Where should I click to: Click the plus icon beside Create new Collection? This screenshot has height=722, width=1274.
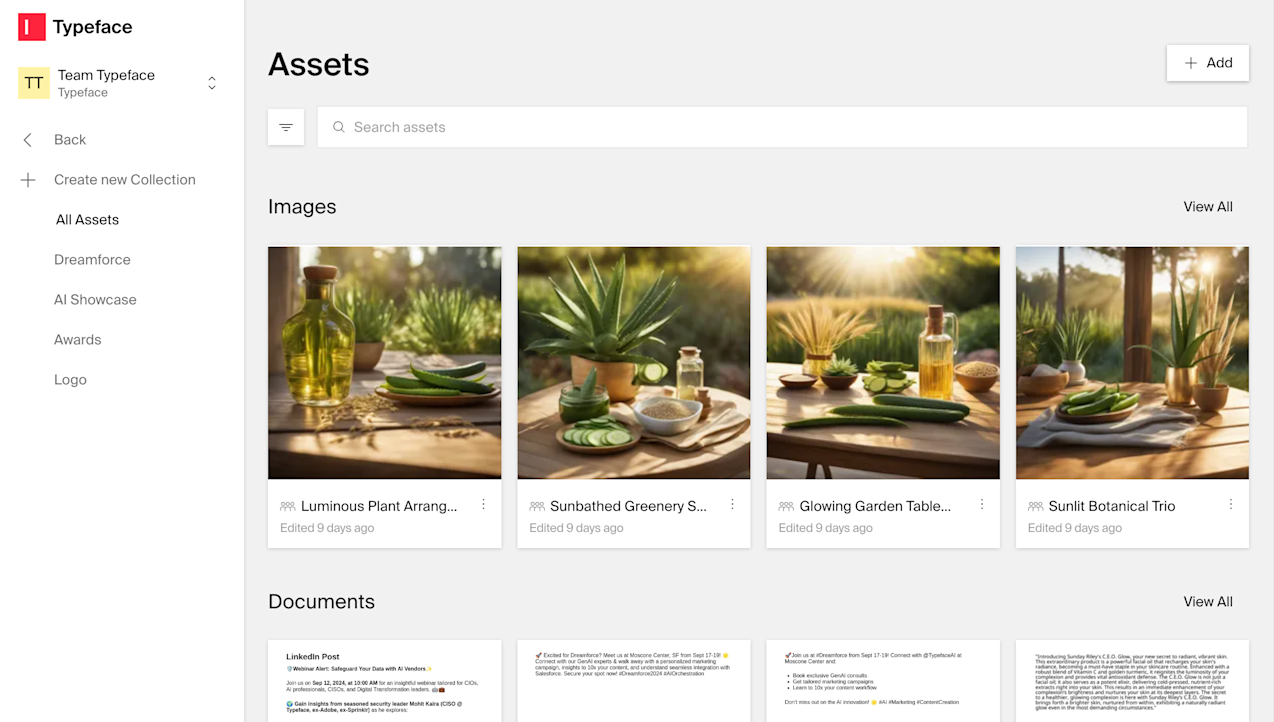28,180
